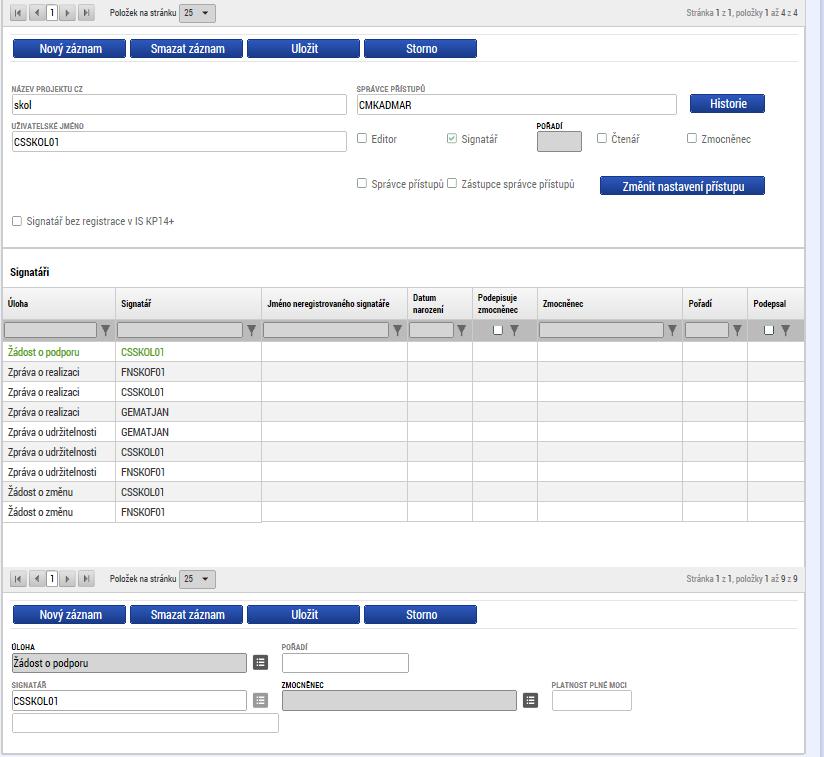
Task: Enable Signatář bez registrace v IS KP14+
Action: point(17,221)
